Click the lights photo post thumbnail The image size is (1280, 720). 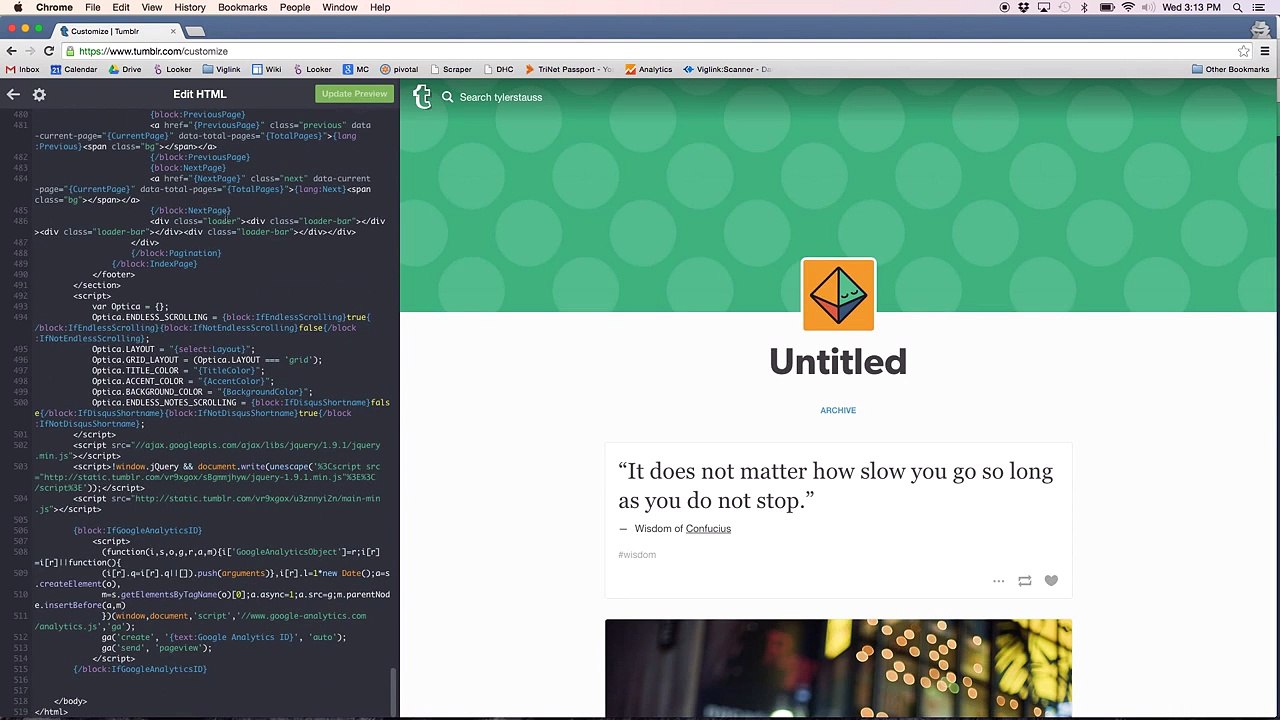click(x=838, y=668)
